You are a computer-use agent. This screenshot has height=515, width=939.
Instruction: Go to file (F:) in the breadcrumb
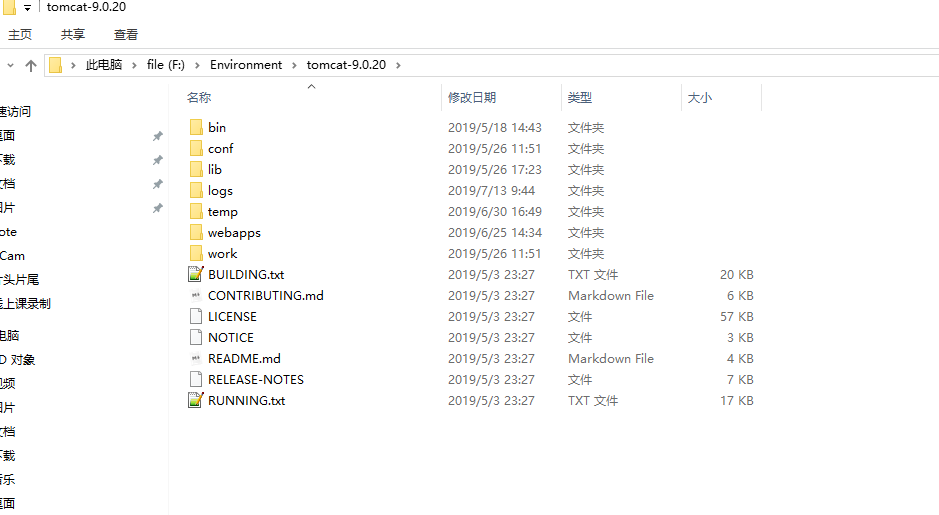(x=166, y=65)
